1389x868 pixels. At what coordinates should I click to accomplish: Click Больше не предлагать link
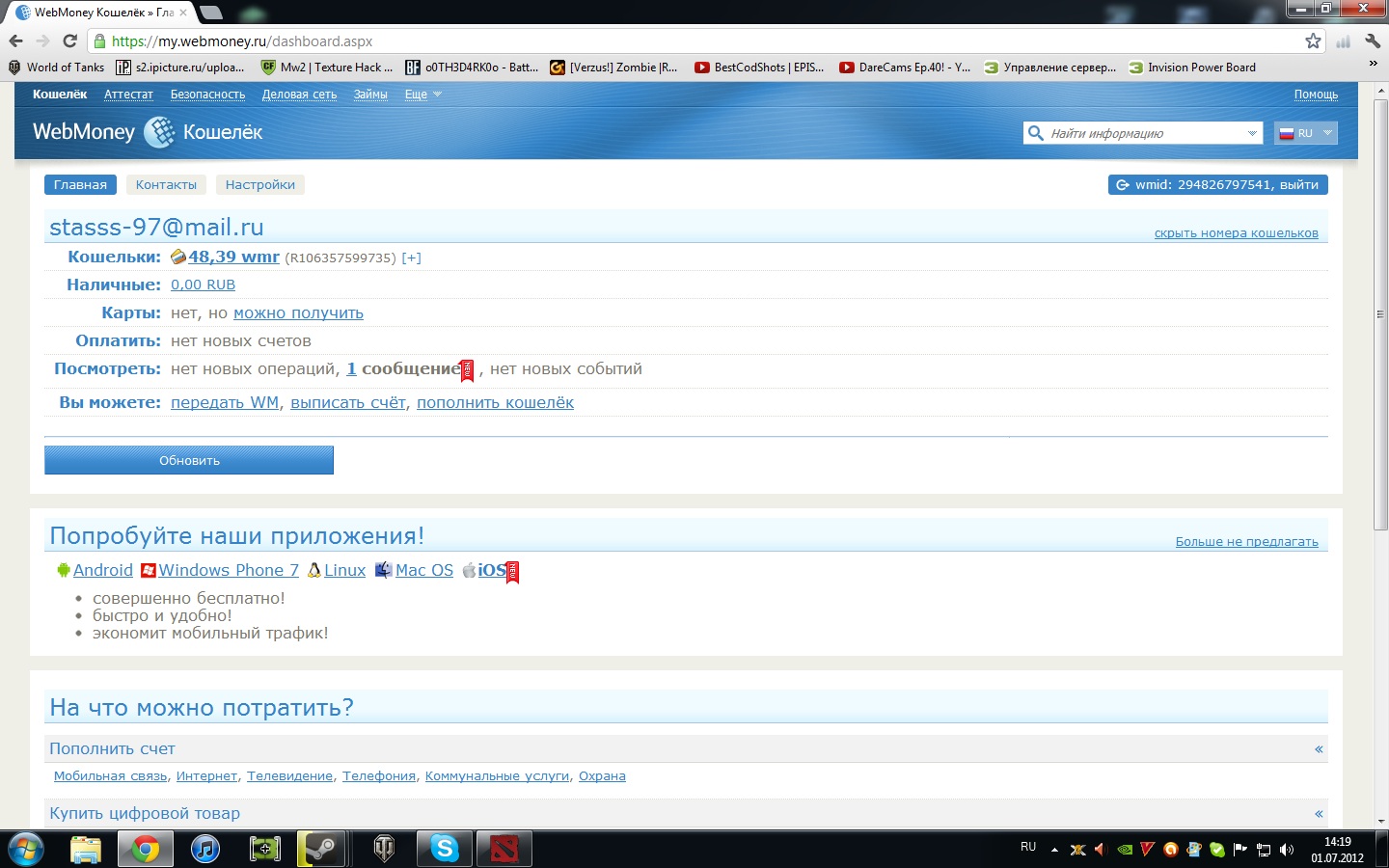(x=1246, y=542)
